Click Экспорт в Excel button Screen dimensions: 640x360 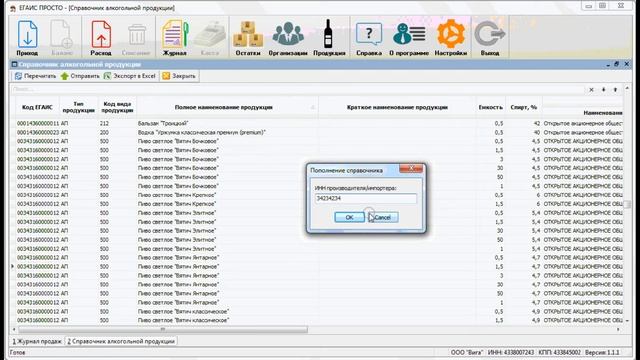pos(130,76)
